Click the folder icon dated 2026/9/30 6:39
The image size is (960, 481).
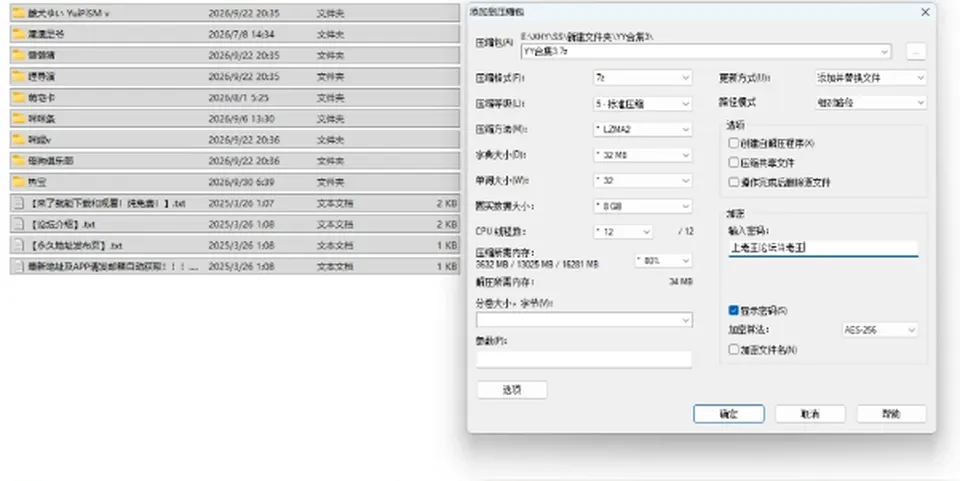tap(19, 182)
